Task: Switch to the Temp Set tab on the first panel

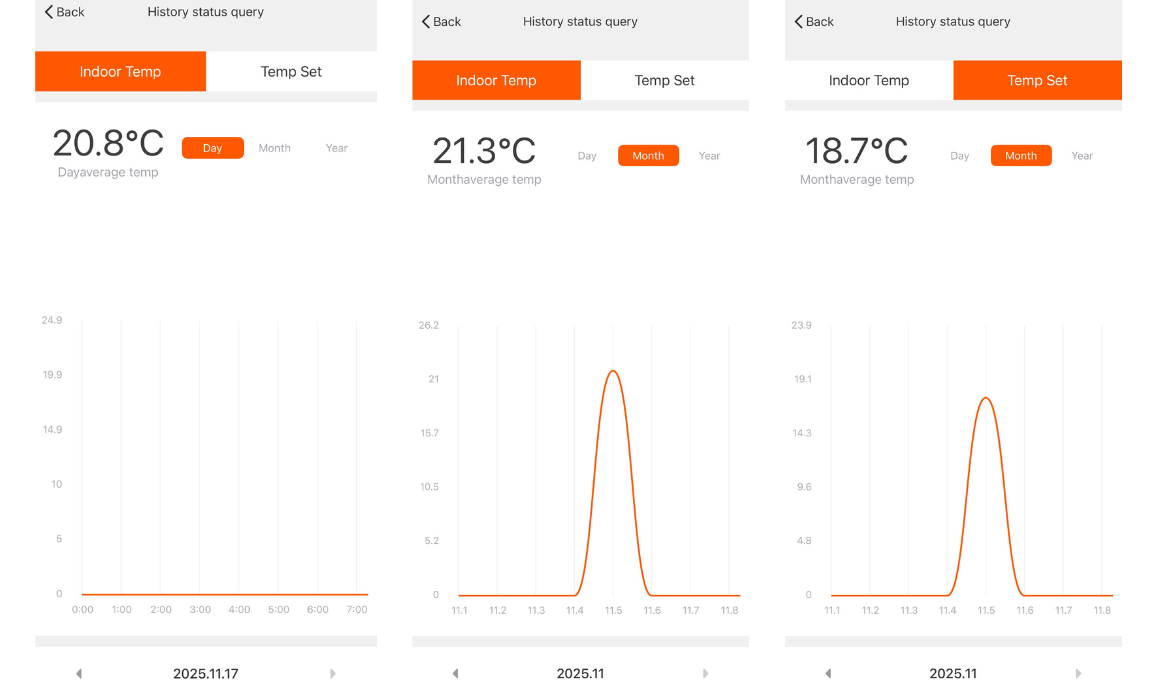Action: pos(291,71)
